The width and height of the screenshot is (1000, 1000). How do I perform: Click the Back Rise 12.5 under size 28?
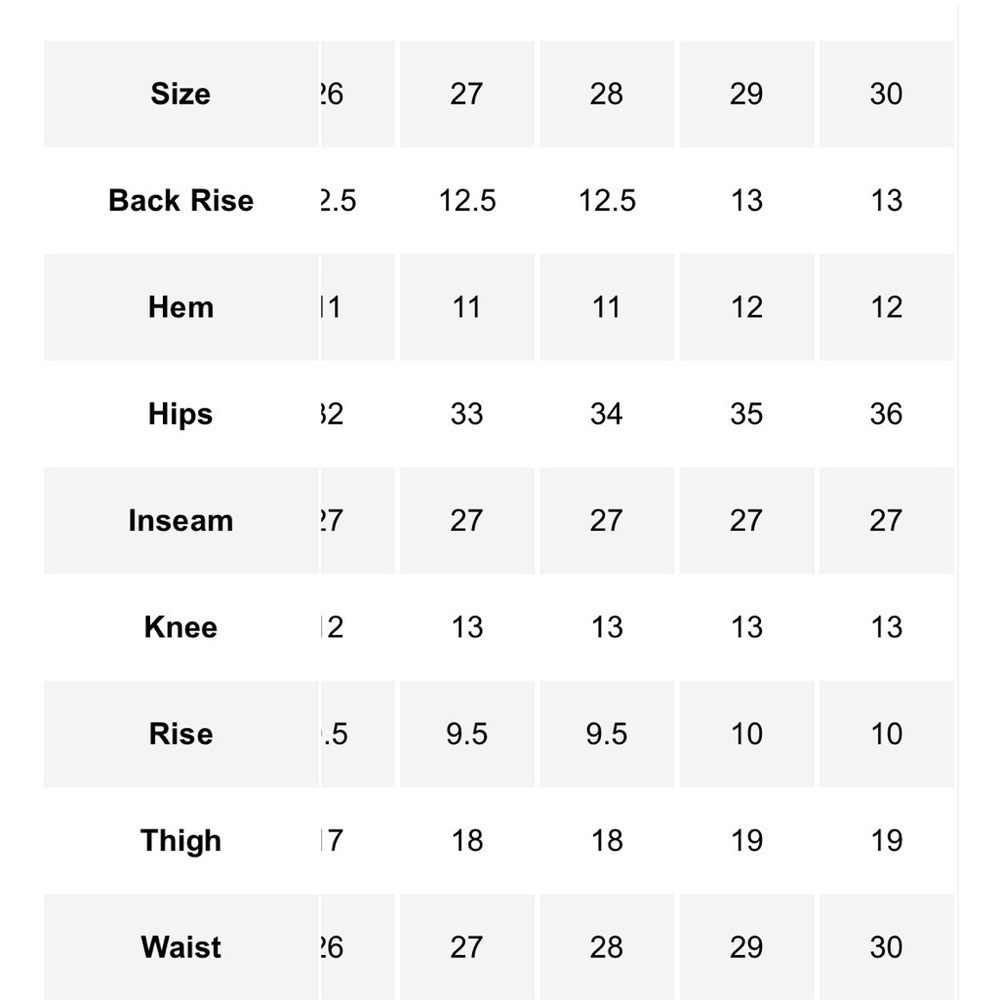[x=607, y=201]
